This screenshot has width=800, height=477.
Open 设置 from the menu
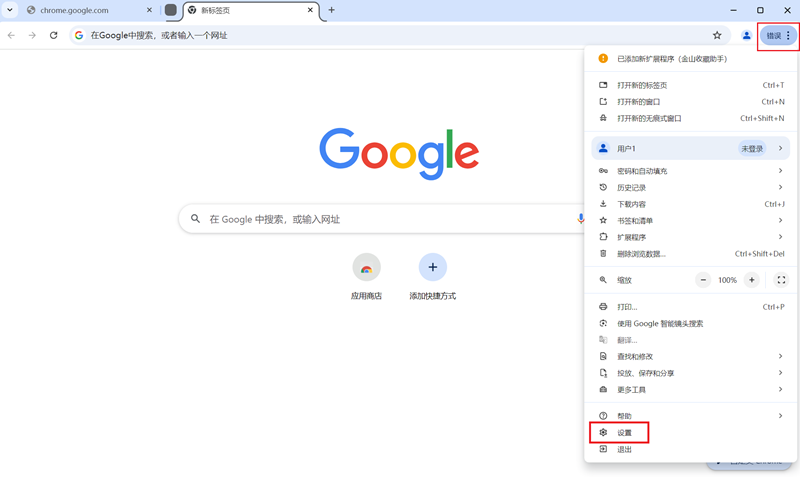tap(691, 433)
